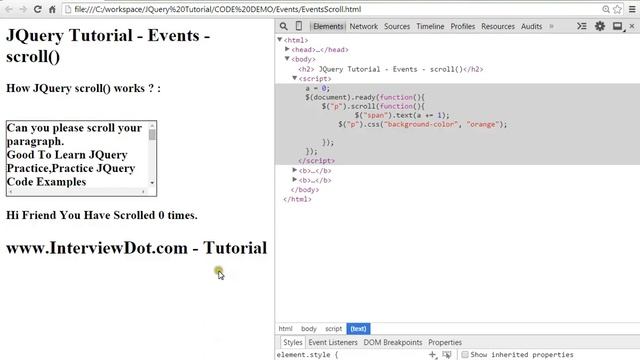This screenshot has height=360, width=640.
Task: Select the Styles sidebar tab
Action: [292, 342]
